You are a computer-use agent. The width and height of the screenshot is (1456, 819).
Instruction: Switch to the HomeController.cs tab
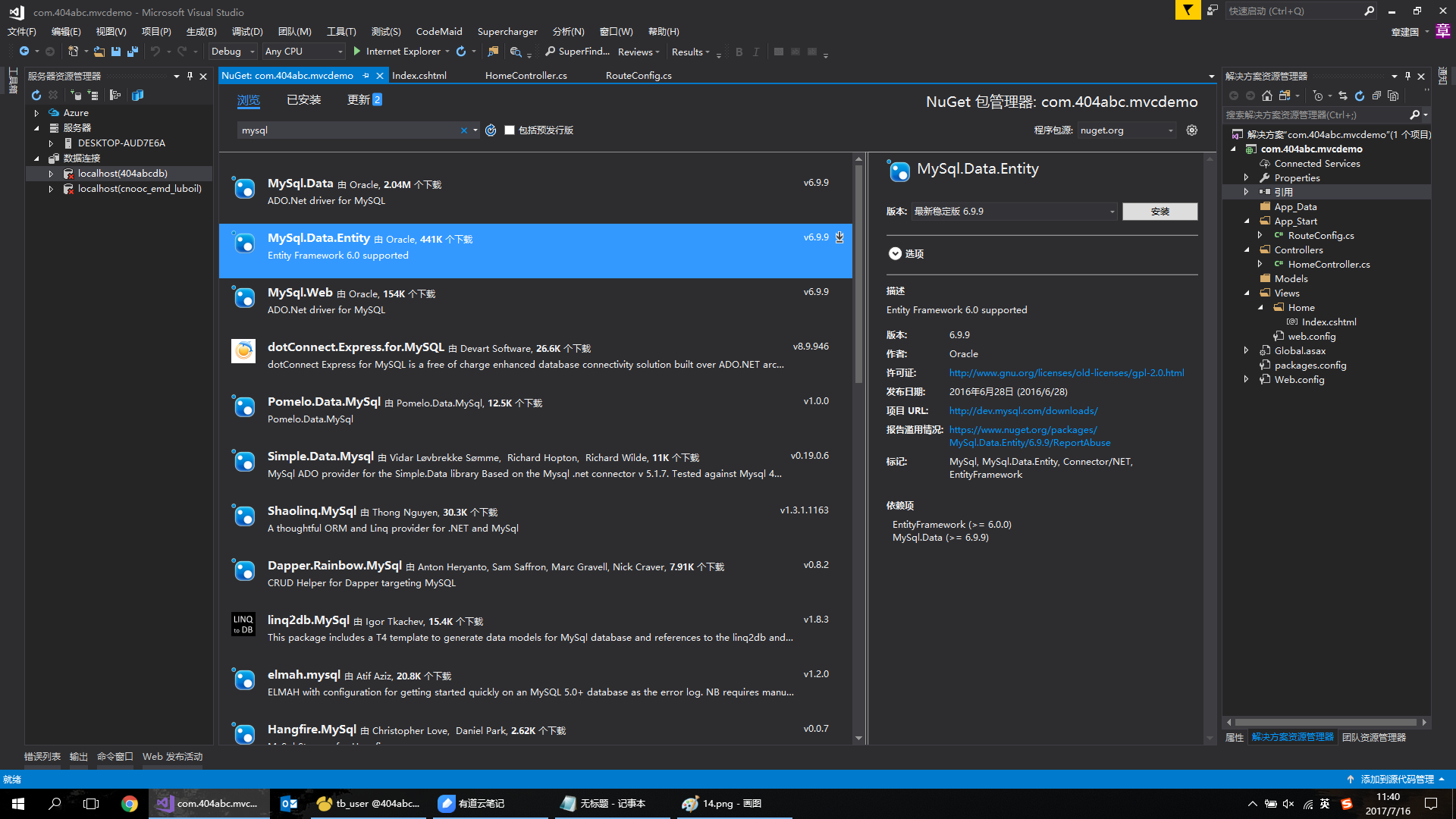526,76
